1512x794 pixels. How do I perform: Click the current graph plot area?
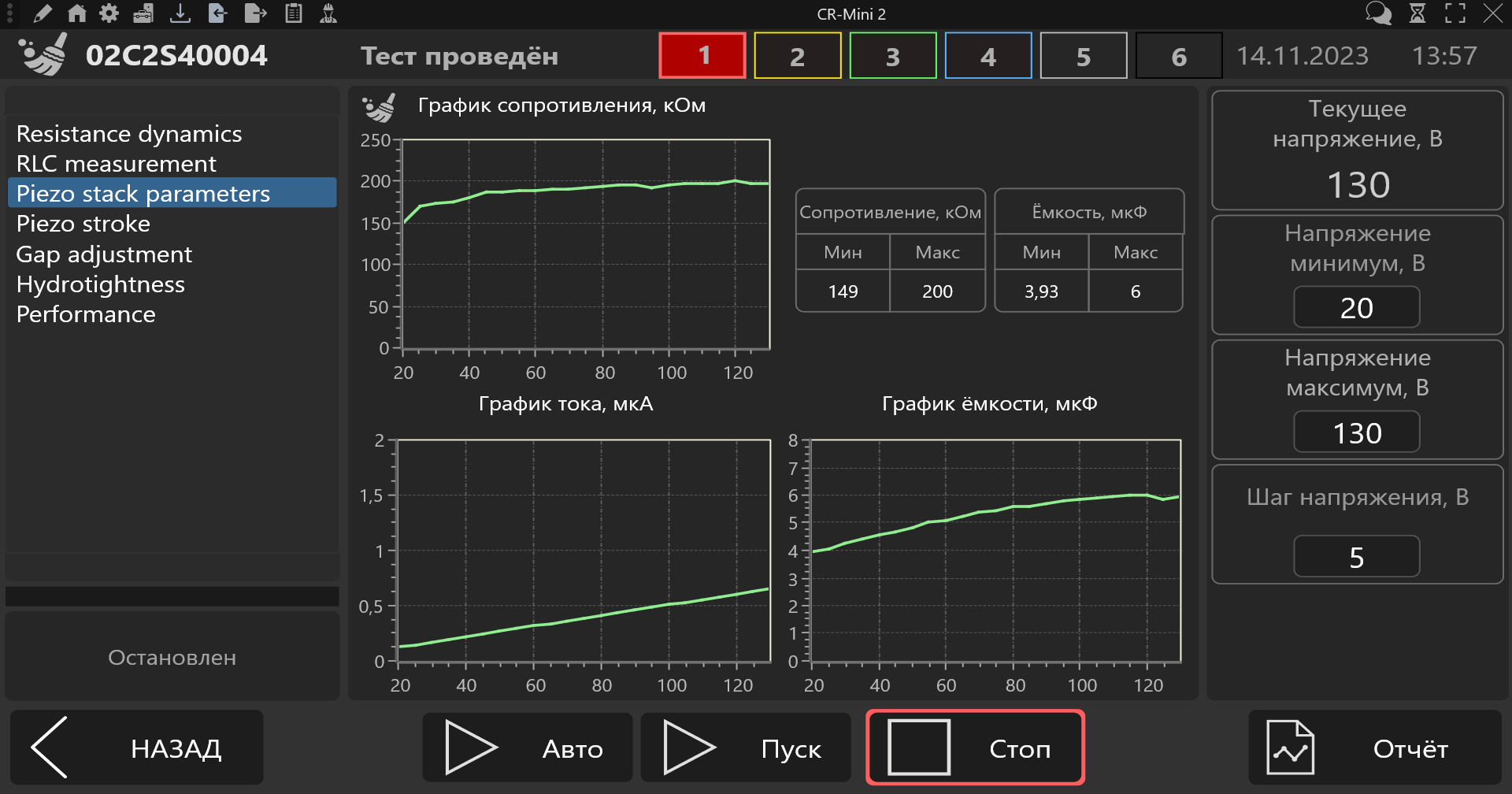(584, 551)
